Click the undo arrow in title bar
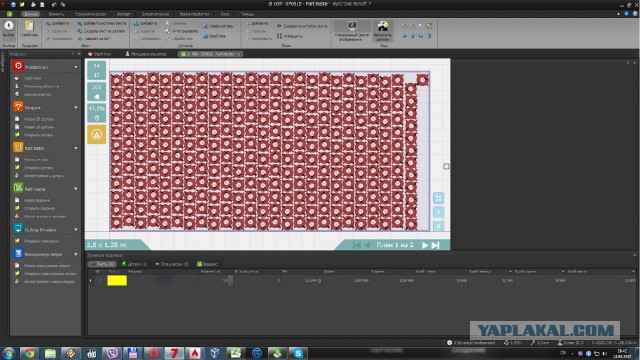The image size is (640, 360). point(54,4)
